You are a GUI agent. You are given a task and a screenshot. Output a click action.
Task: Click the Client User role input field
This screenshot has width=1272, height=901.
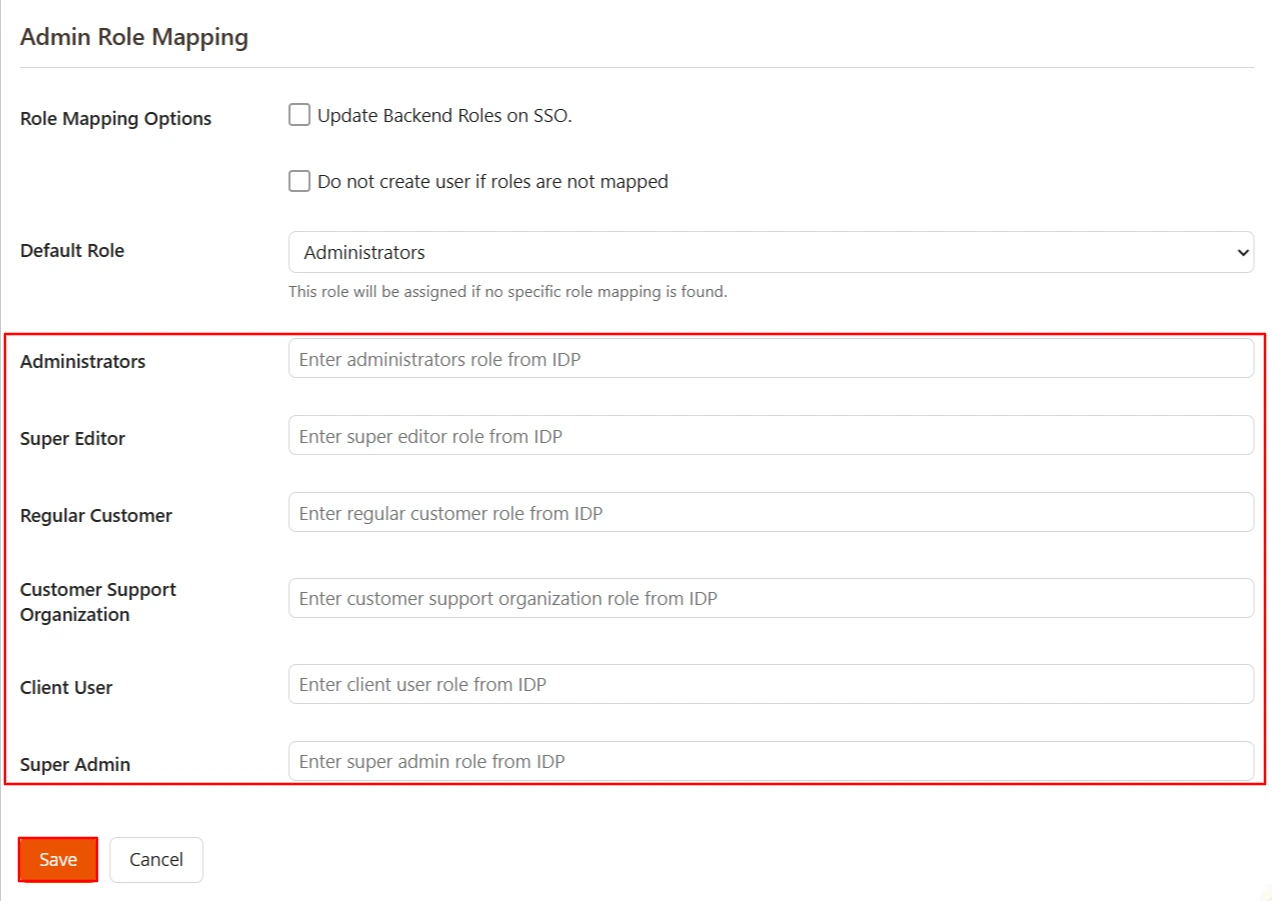(x=770, y=684)
